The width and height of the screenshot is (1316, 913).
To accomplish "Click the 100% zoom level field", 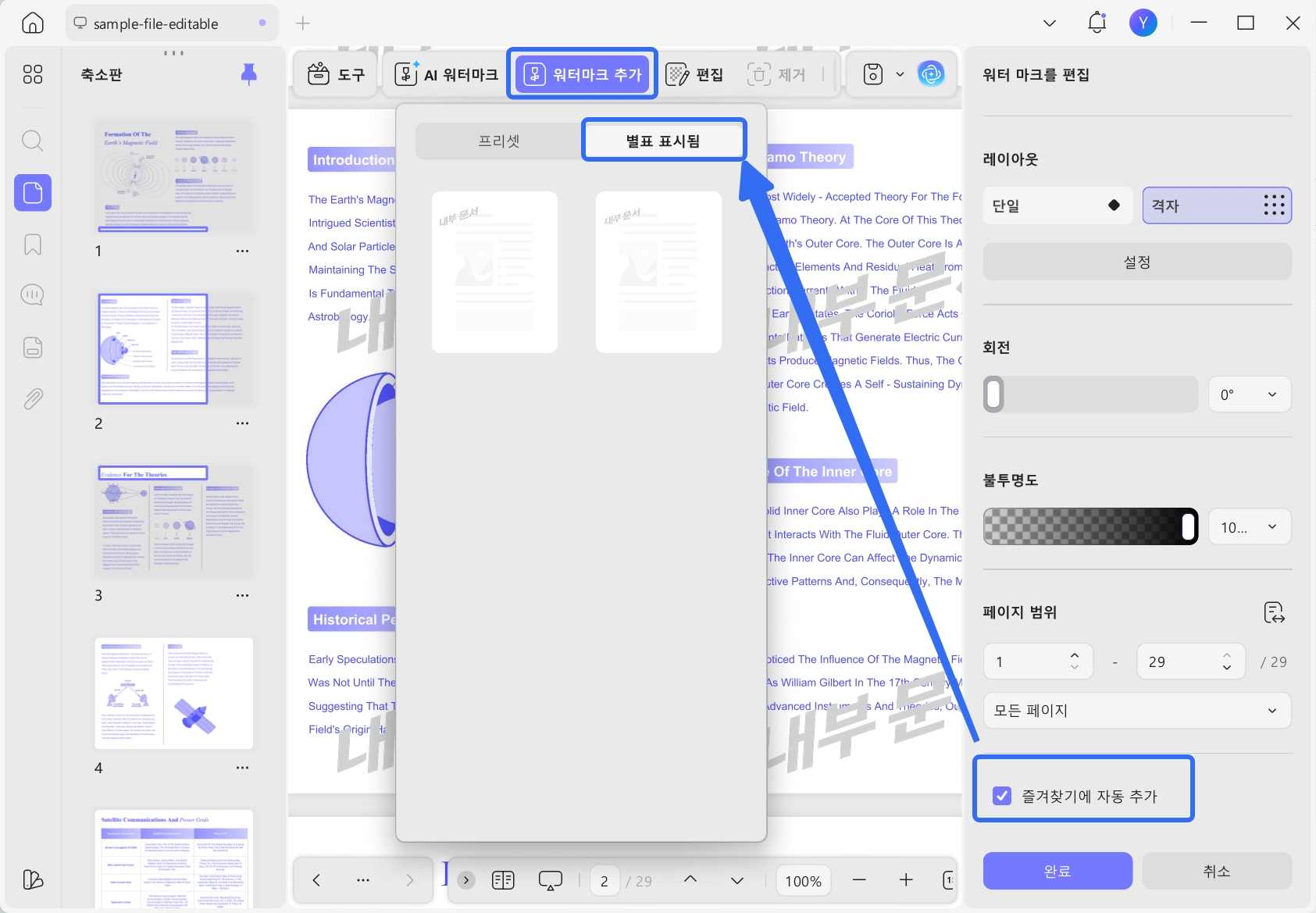I will coord(803,881).
